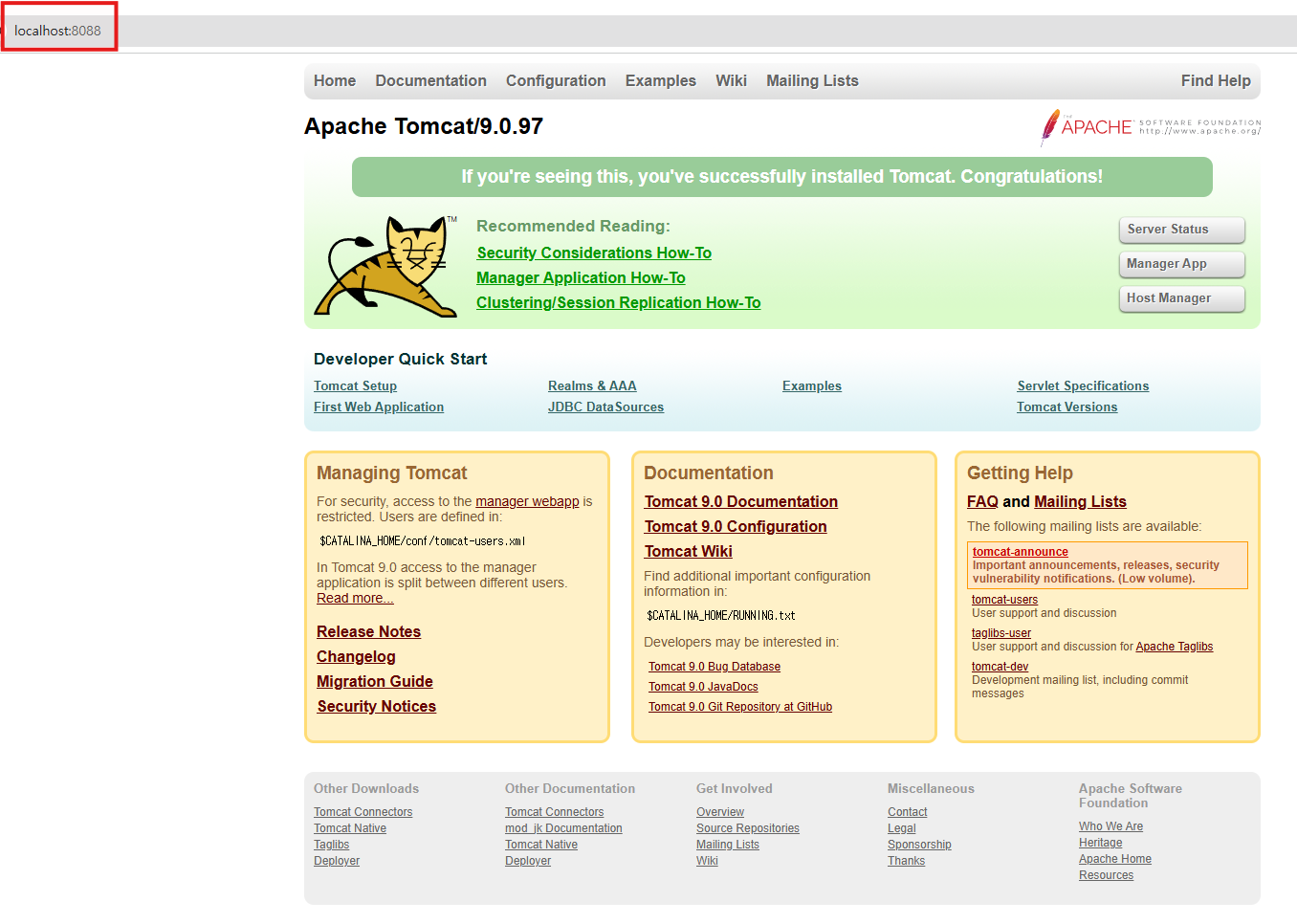The width and height of the screenshot is (1297, 924).
Task: Open Tomcat Native under Other Documentation
Action: [x=541, y=845]
